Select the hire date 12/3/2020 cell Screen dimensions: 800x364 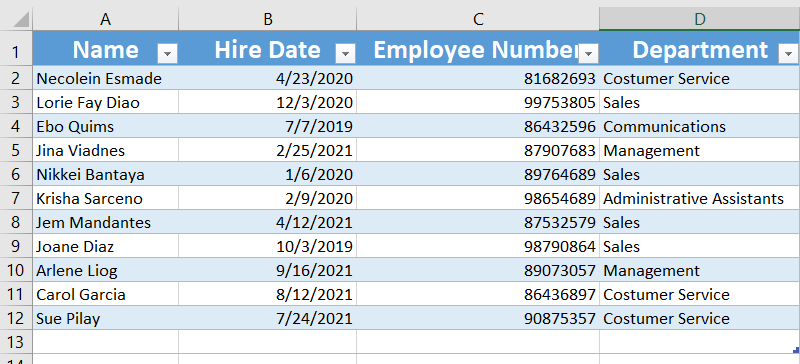(268, 103)
